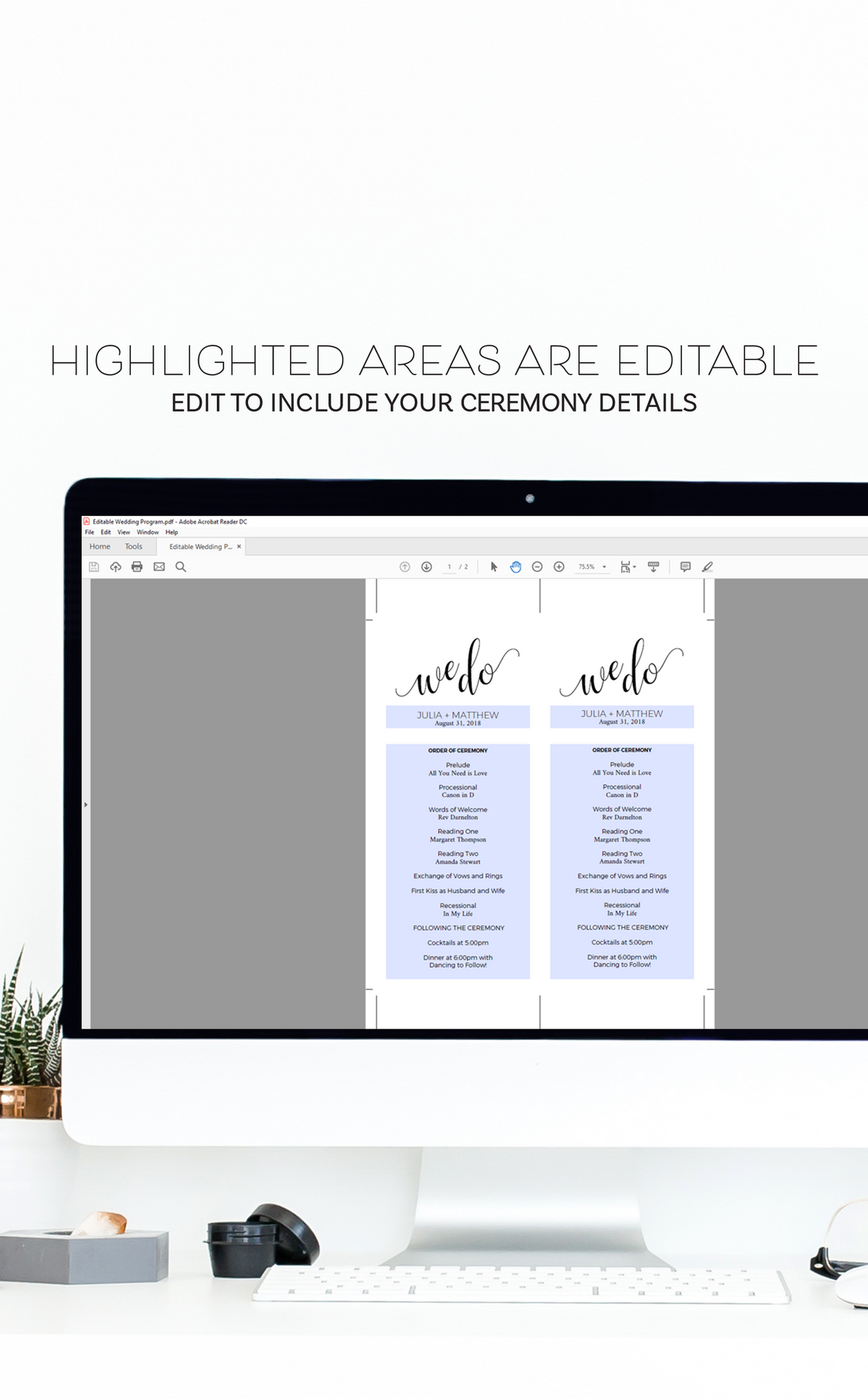Open the search magnifier tool
This screenshot has height=1399, width=868.
click(x=181, y=567)
